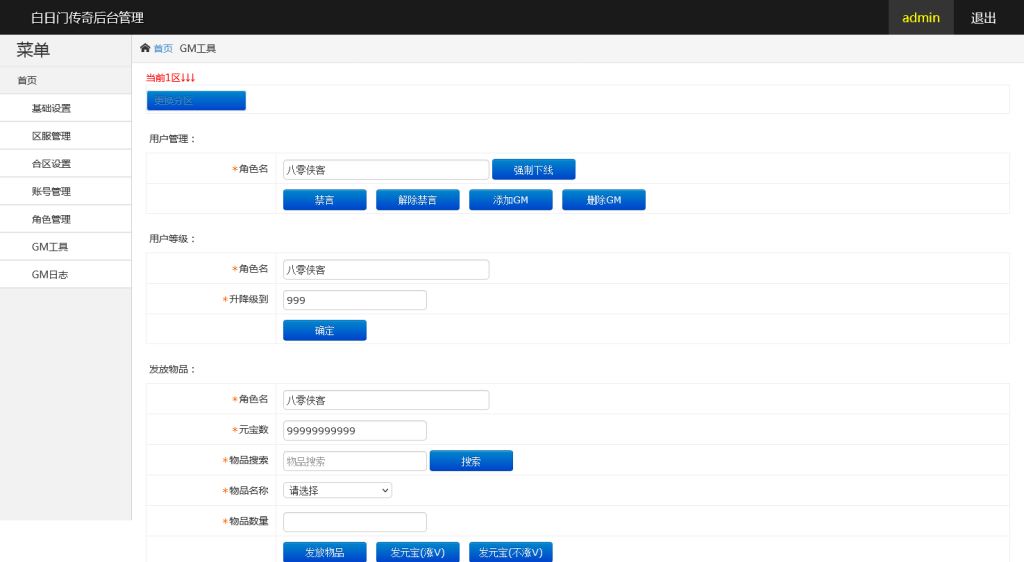The height and width of the screenshot is (562, 1024).
Task: Go to 区服管理 in sidebar
Action: coord(51,136)
